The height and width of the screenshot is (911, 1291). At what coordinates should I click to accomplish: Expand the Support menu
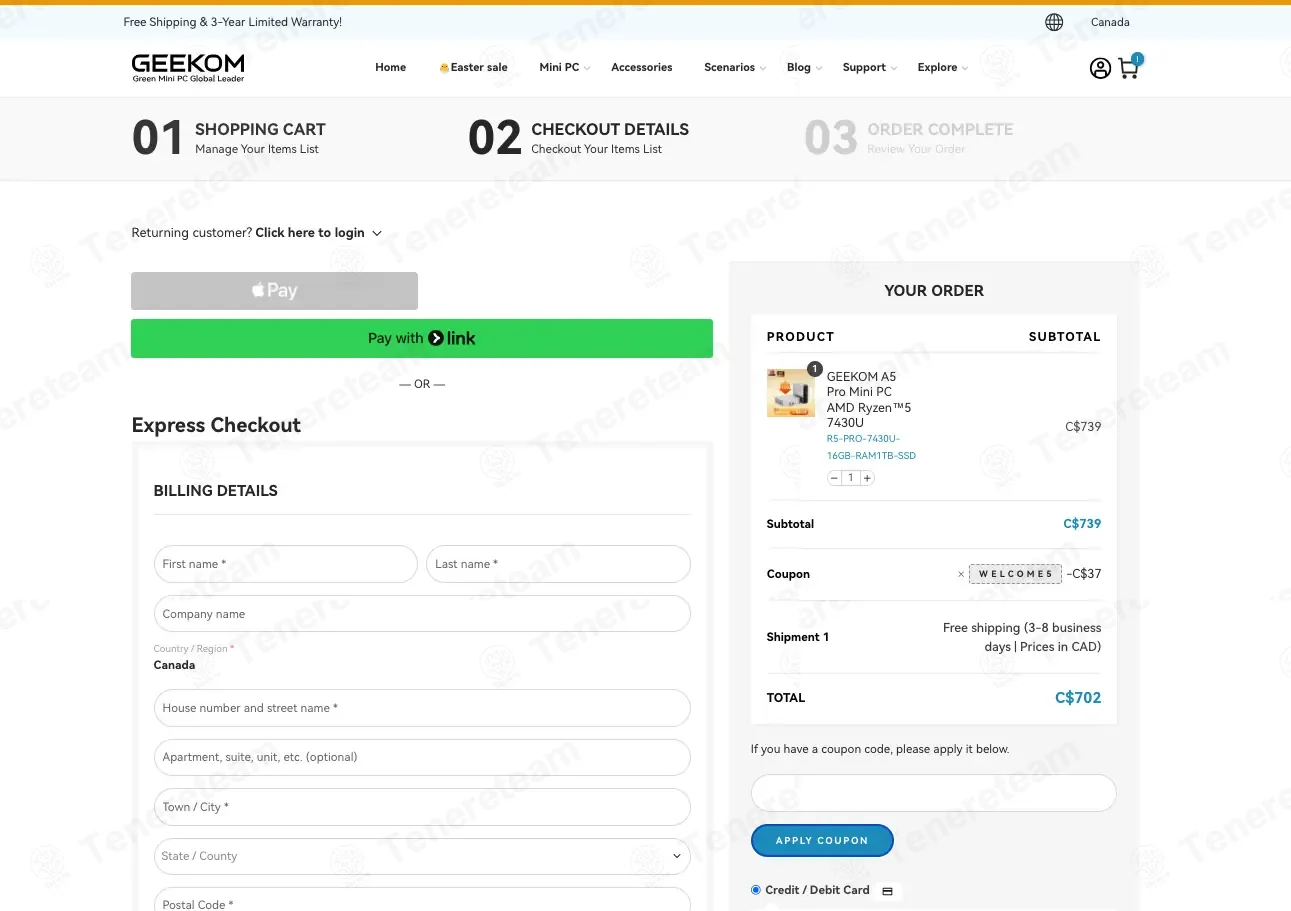[x=870, y=68]
